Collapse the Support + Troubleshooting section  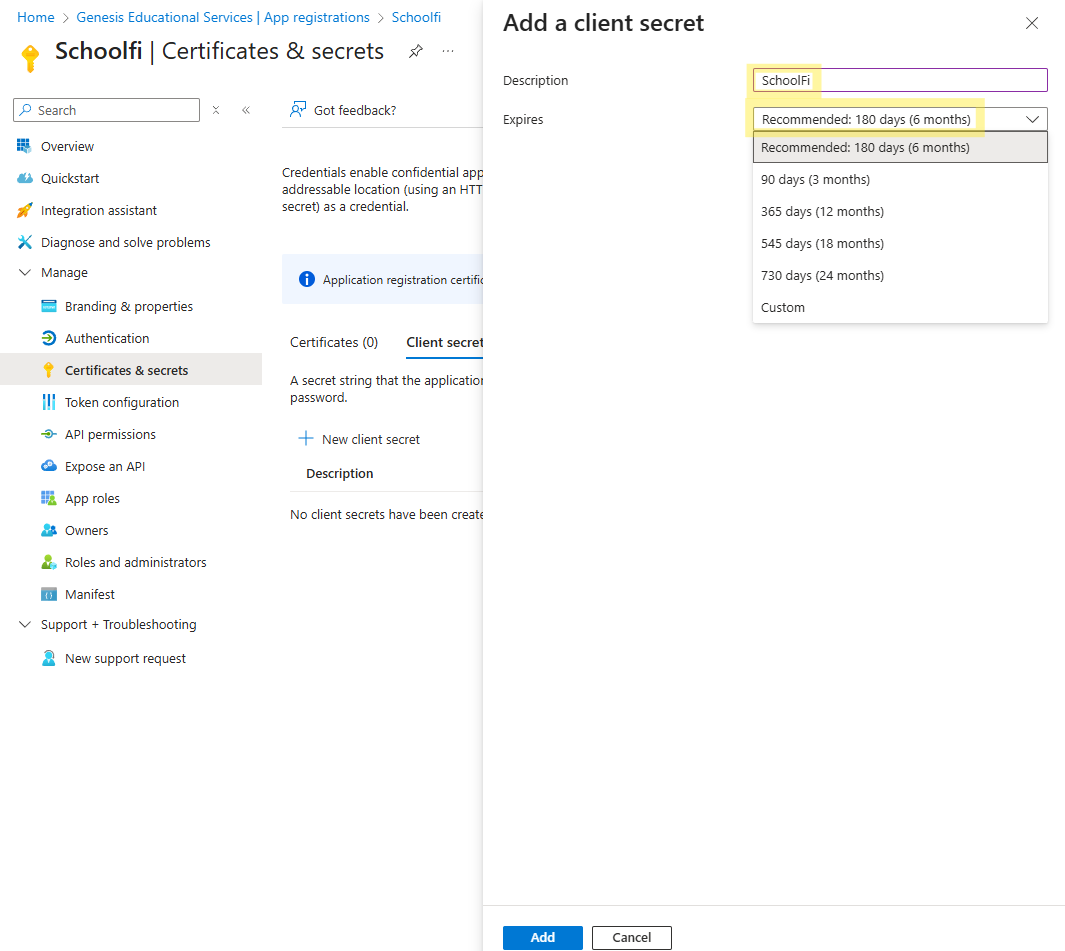tap(24, 624)
